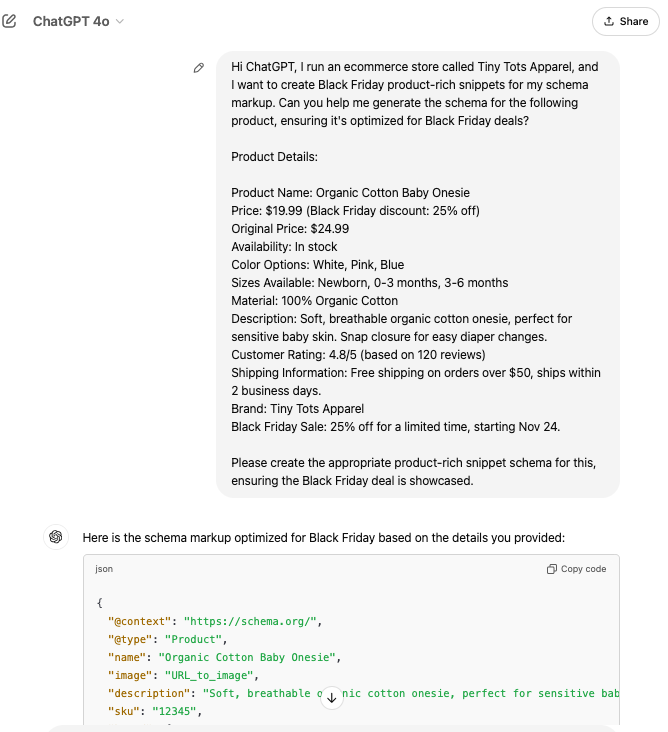
Task: Click the "Product Details:" line in the prompt
Action: [276, 157]
